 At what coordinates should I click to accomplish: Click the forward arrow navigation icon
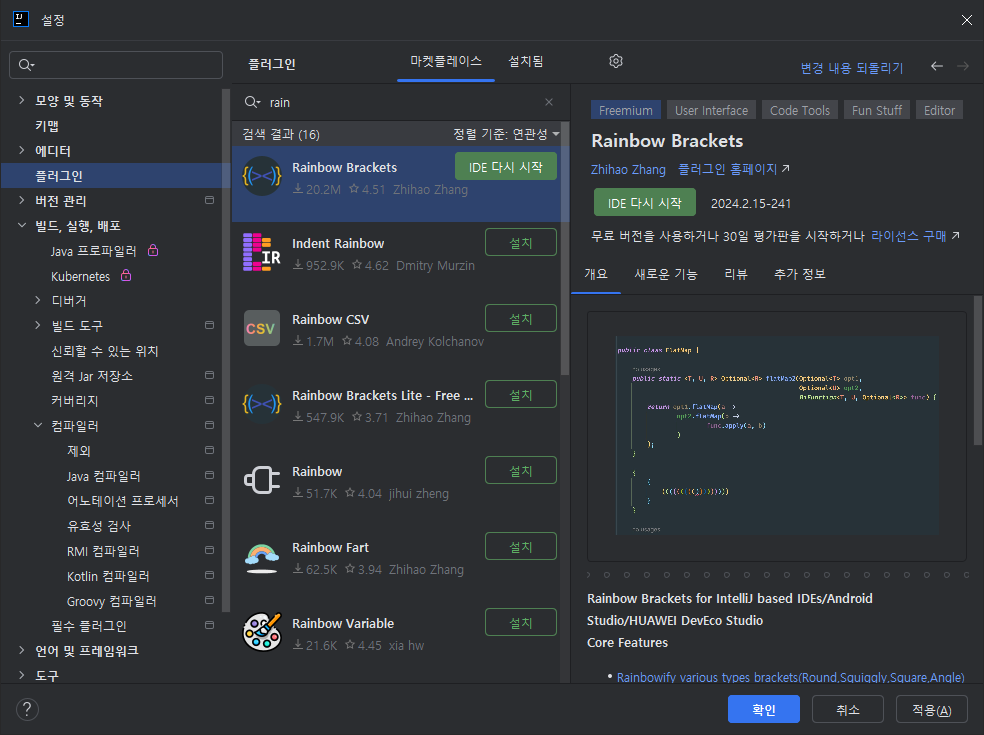click(x=963, y=66)
